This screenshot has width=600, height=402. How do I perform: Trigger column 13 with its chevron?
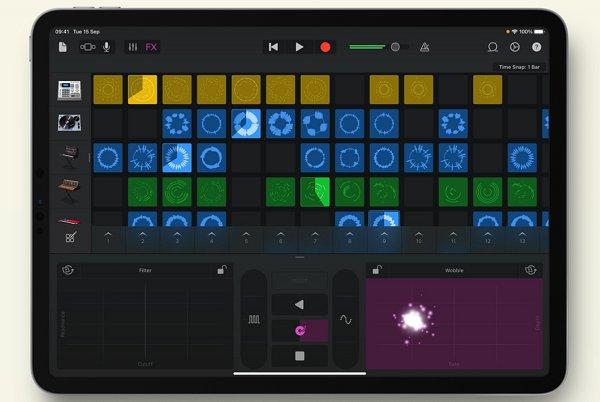click(x=522, y=238)
